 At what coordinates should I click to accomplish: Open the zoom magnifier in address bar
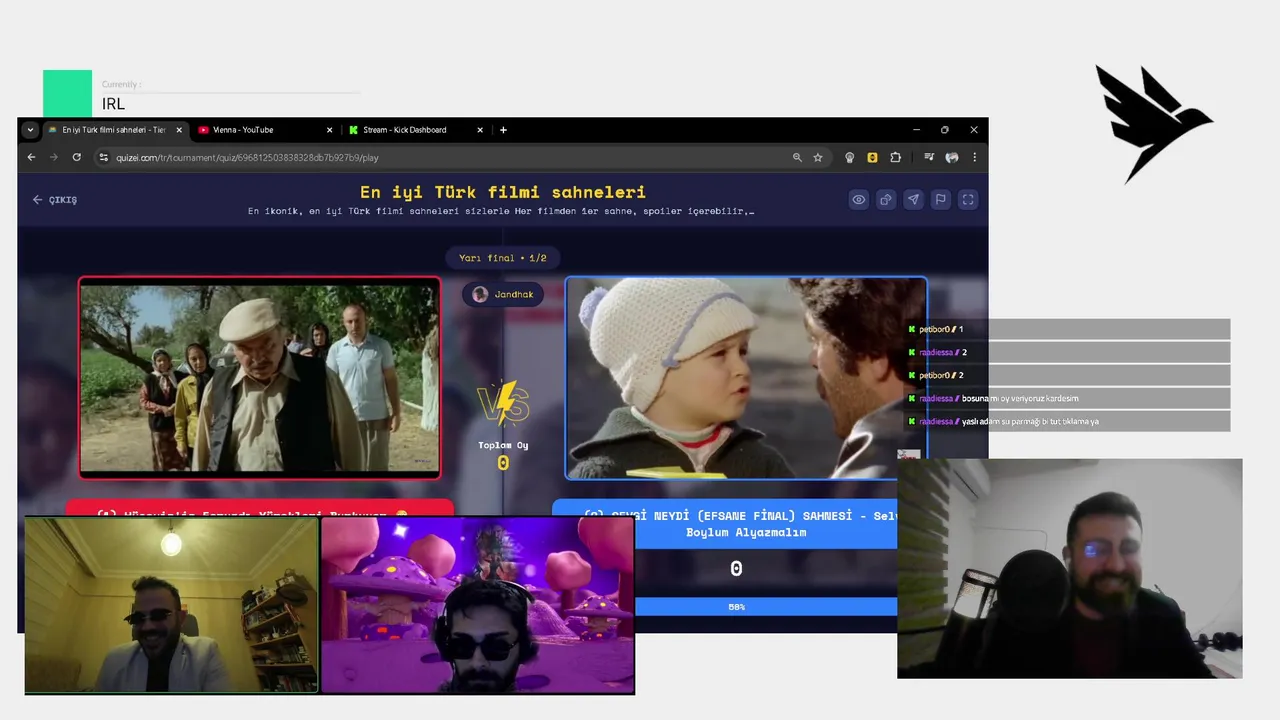pos(797,157)
